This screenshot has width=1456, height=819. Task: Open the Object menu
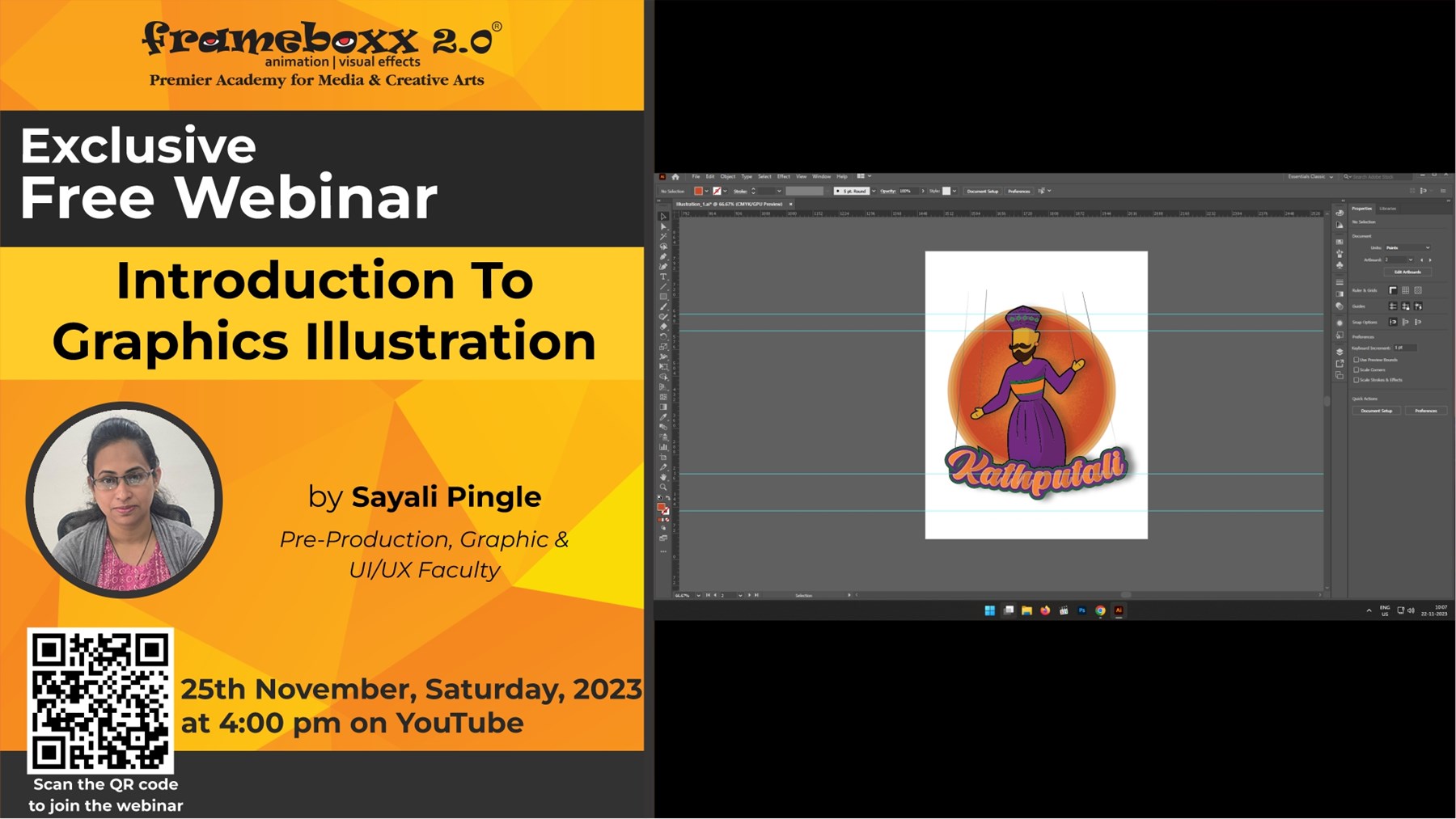click(x=727, y=176)
